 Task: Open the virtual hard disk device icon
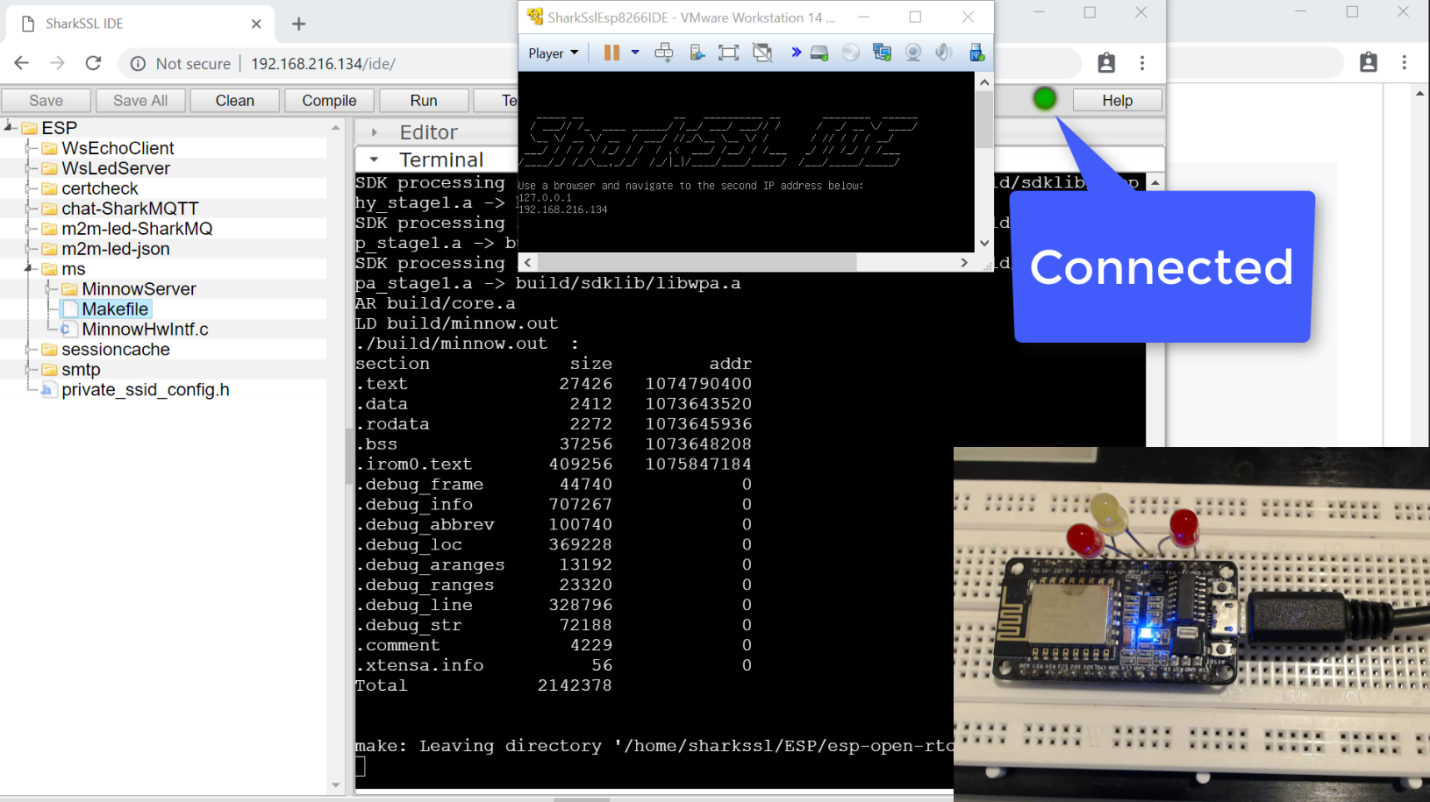[x=819, y=51]
